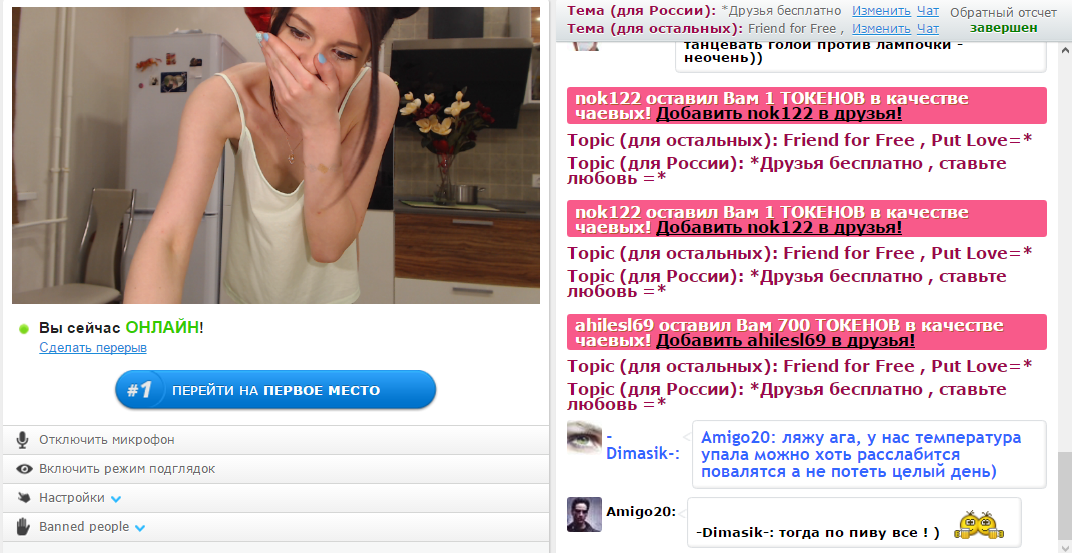Expand the Banned people dropdown arrow

140,528
